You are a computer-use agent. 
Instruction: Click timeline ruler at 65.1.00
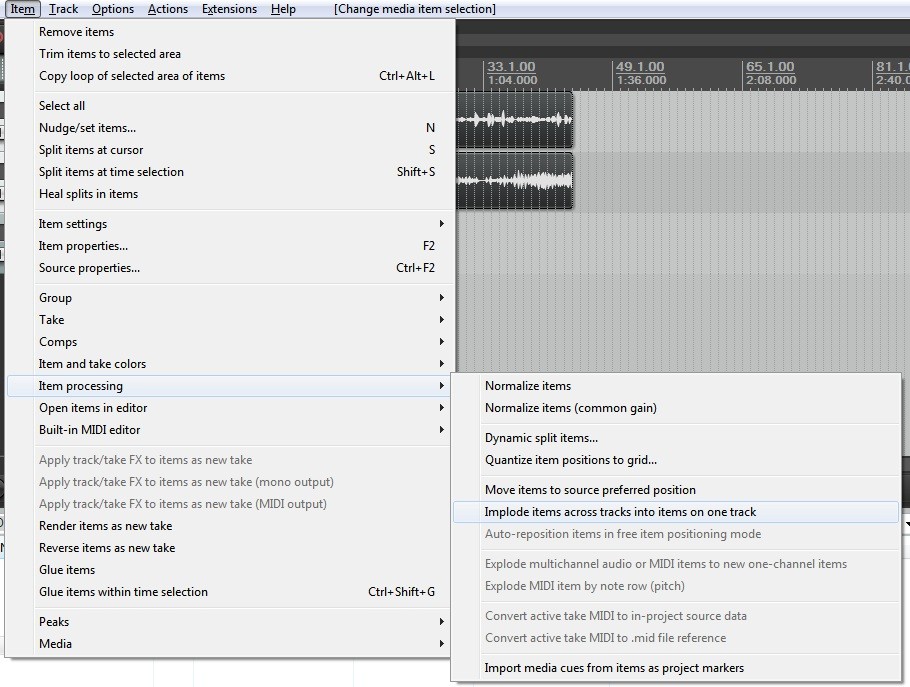click(x=770, y=67)
